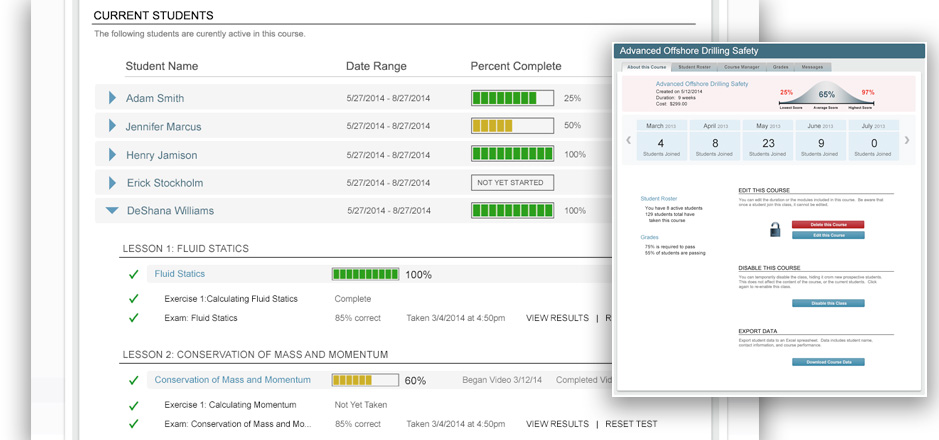The image size is (939, 440).
Task: Advance months with right chevron arrow
Action: 907,140
